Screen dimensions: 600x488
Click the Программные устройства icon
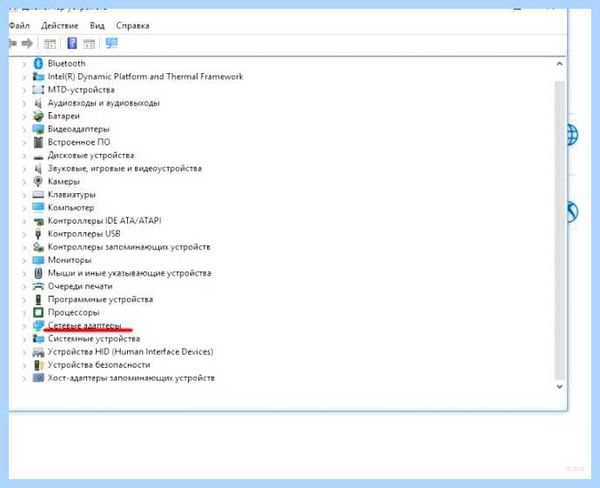[38, 299]
